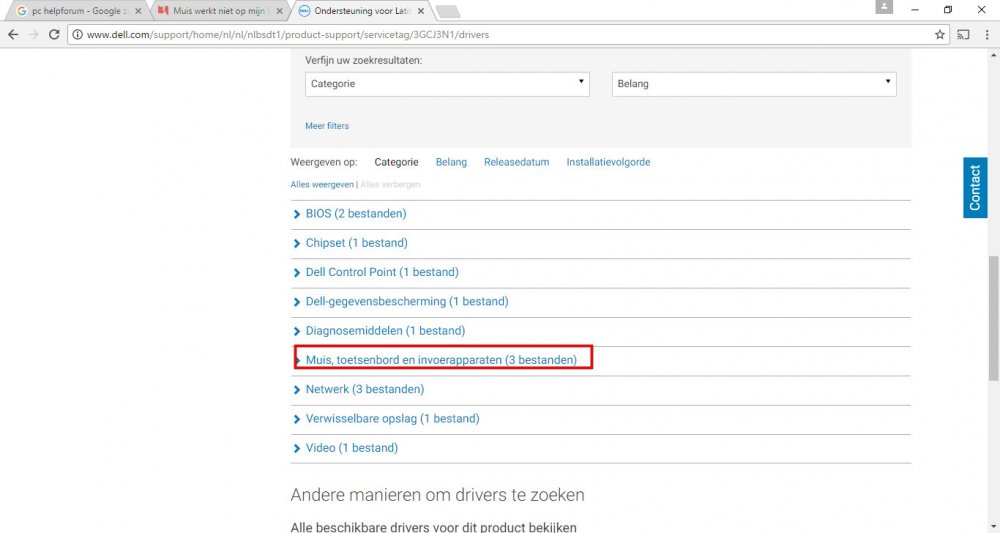Click the scrollbar up arrow
1000x533 pixels.
pyautogui.click(x=994, y=55)
